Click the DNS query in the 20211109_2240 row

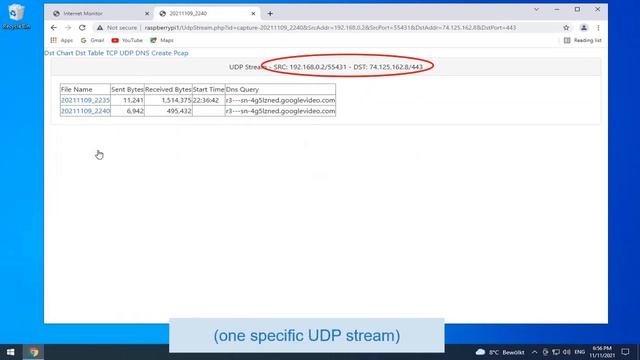(280, 111)
